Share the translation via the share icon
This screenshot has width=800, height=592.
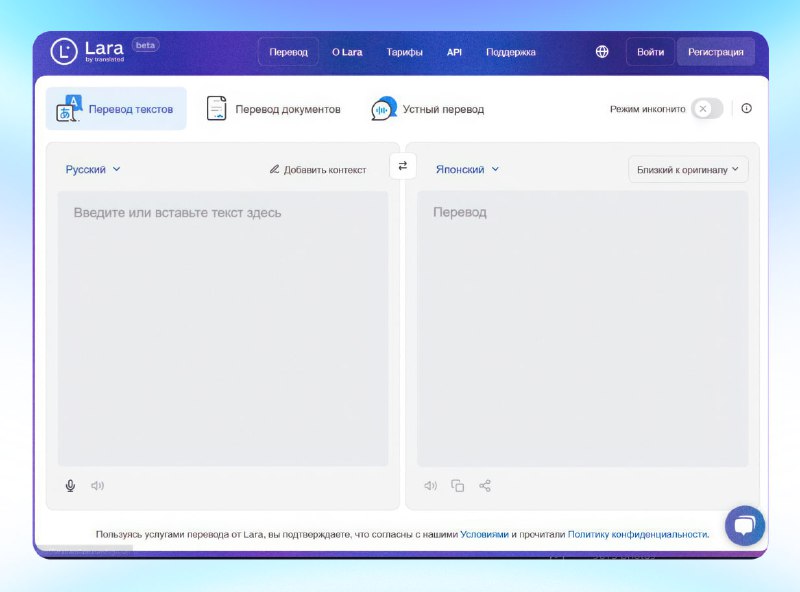click(x=484, y=485)
